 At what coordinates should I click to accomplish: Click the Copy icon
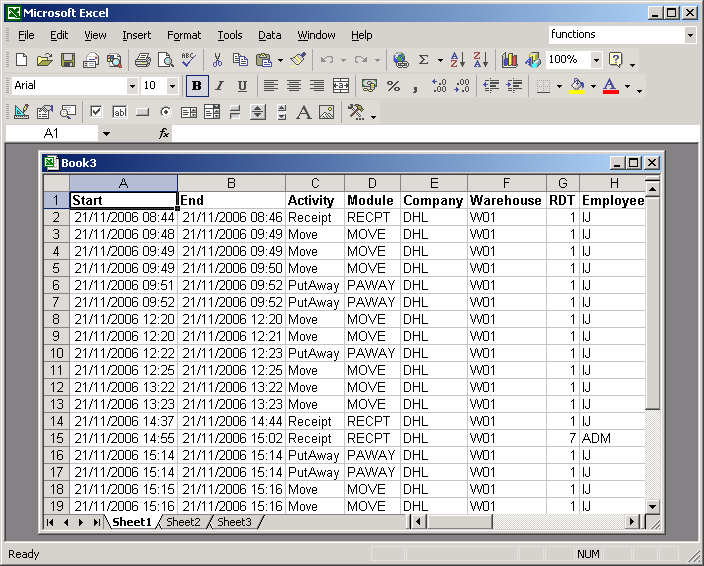click(x=240, y=60)
